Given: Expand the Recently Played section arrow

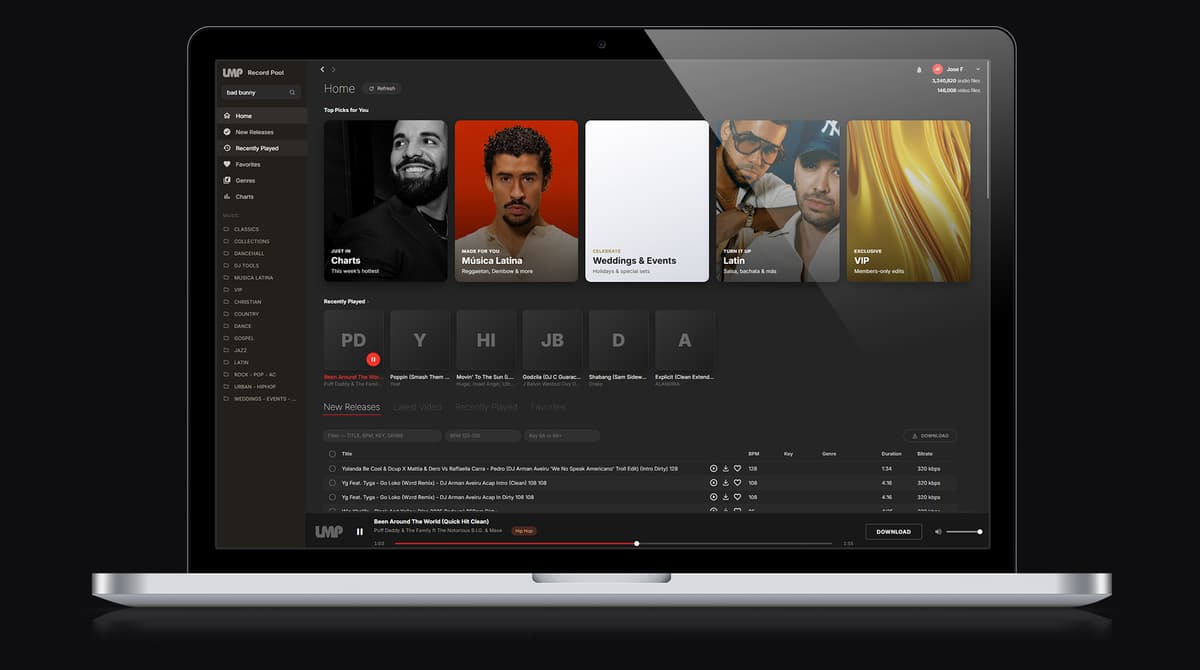Looking at the screenshot, I should pos(368,301).
